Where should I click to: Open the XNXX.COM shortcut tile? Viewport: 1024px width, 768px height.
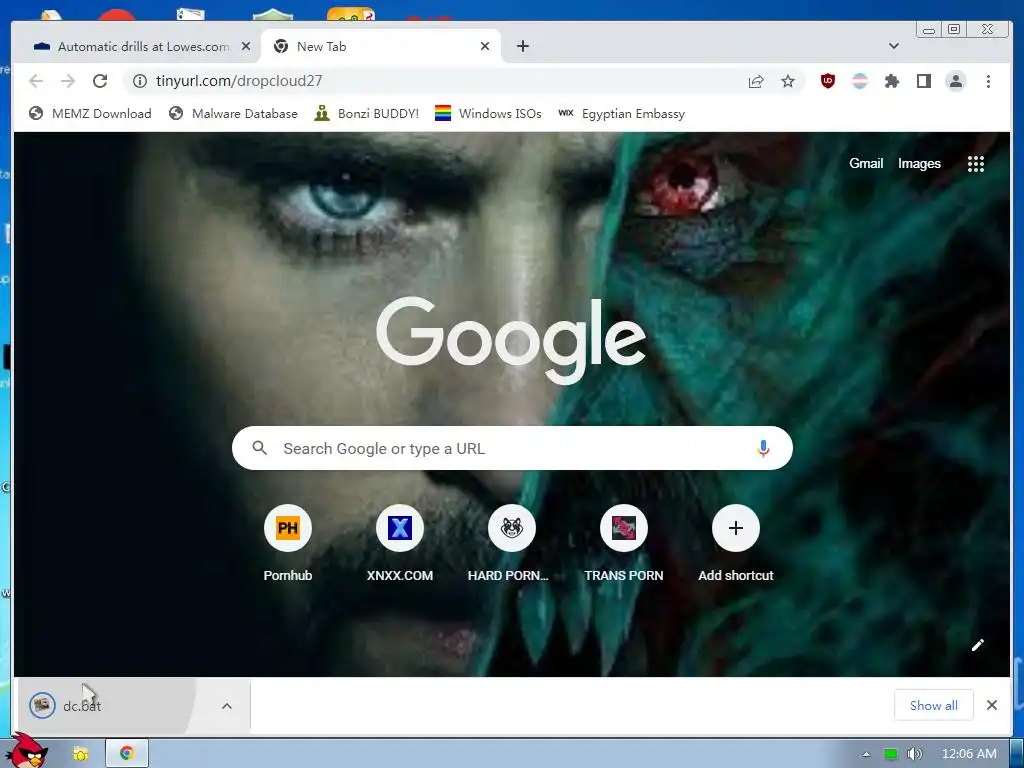click(400, 543)
